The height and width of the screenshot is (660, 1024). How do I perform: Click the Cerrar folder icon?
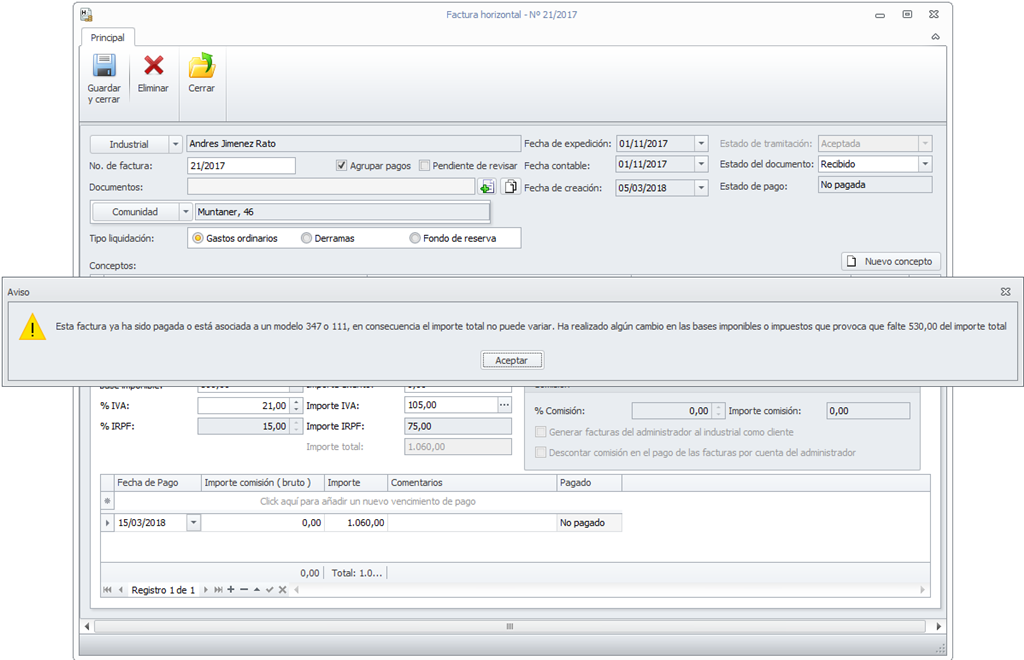[201, 67]
